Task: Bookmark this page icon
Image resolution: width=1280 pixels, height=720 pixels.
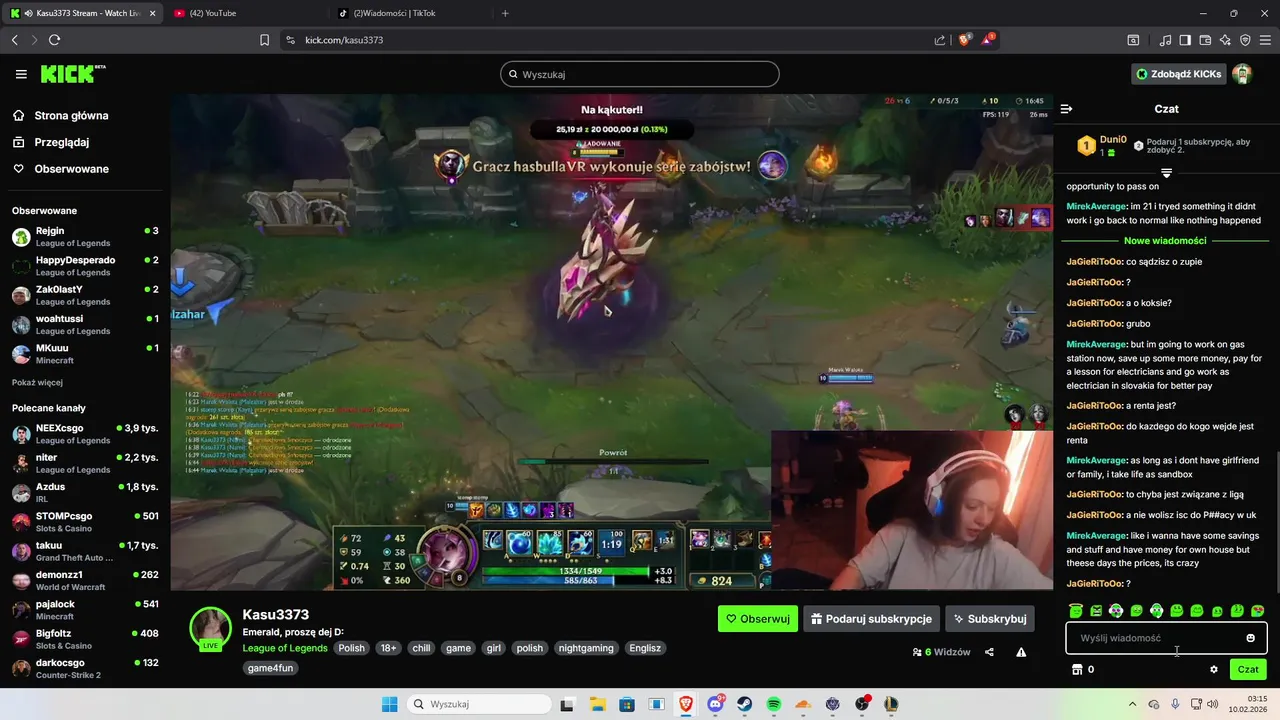Action: pos(264,40)
